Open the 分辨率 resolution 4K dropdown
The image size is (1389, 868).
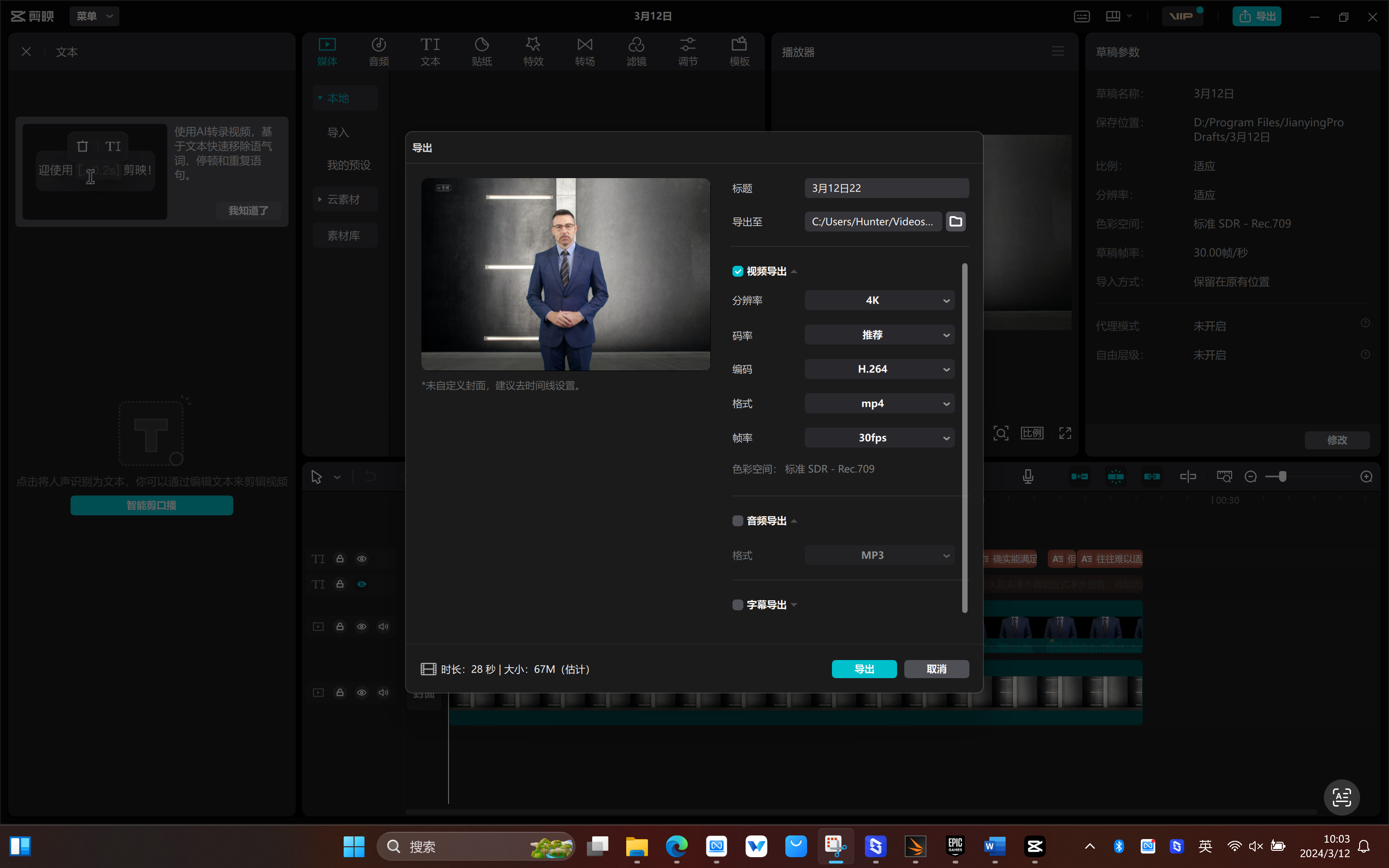879,300
